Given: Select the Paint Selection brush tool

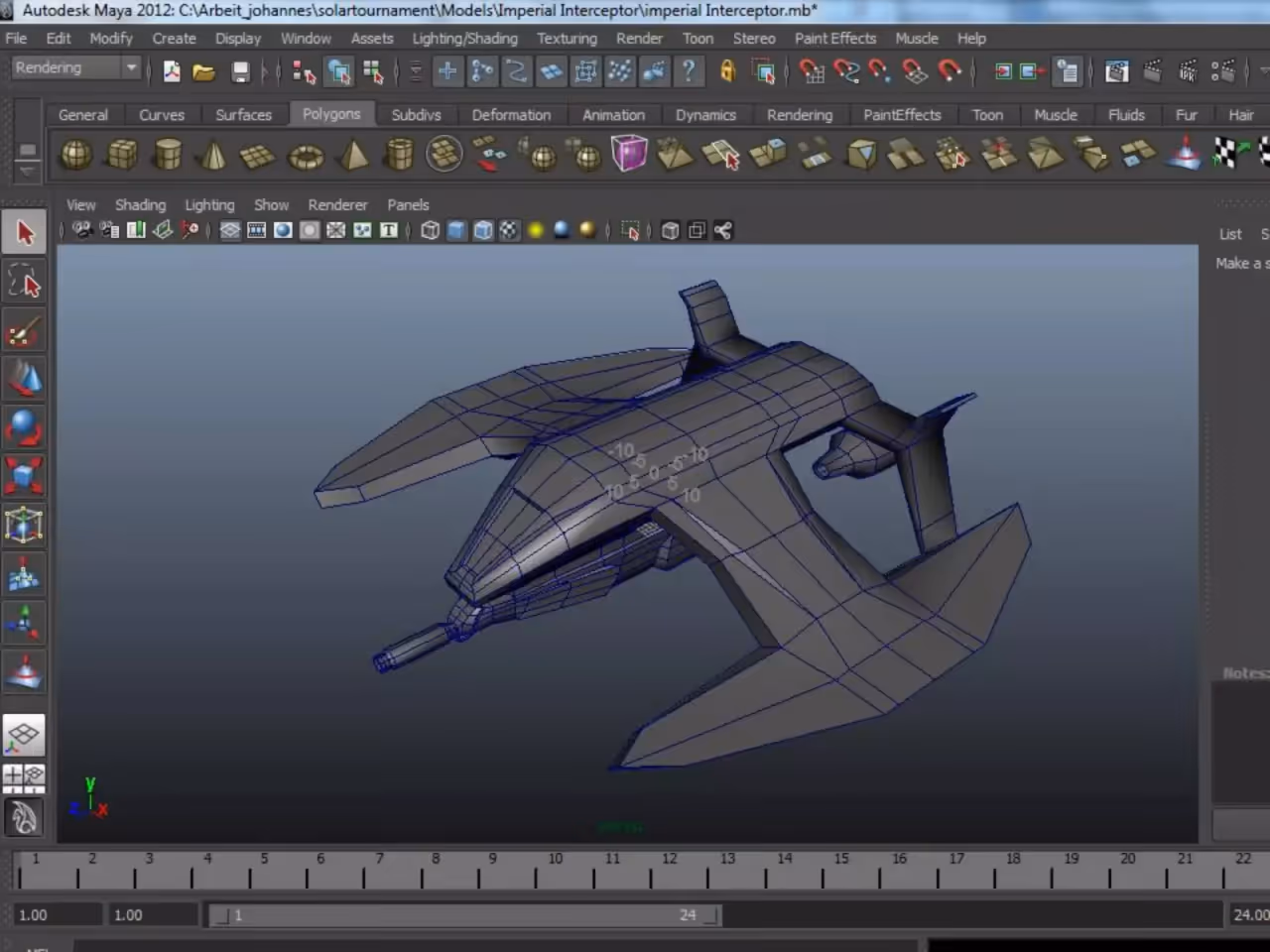Looking at the screenshot, I should point(25,331).
